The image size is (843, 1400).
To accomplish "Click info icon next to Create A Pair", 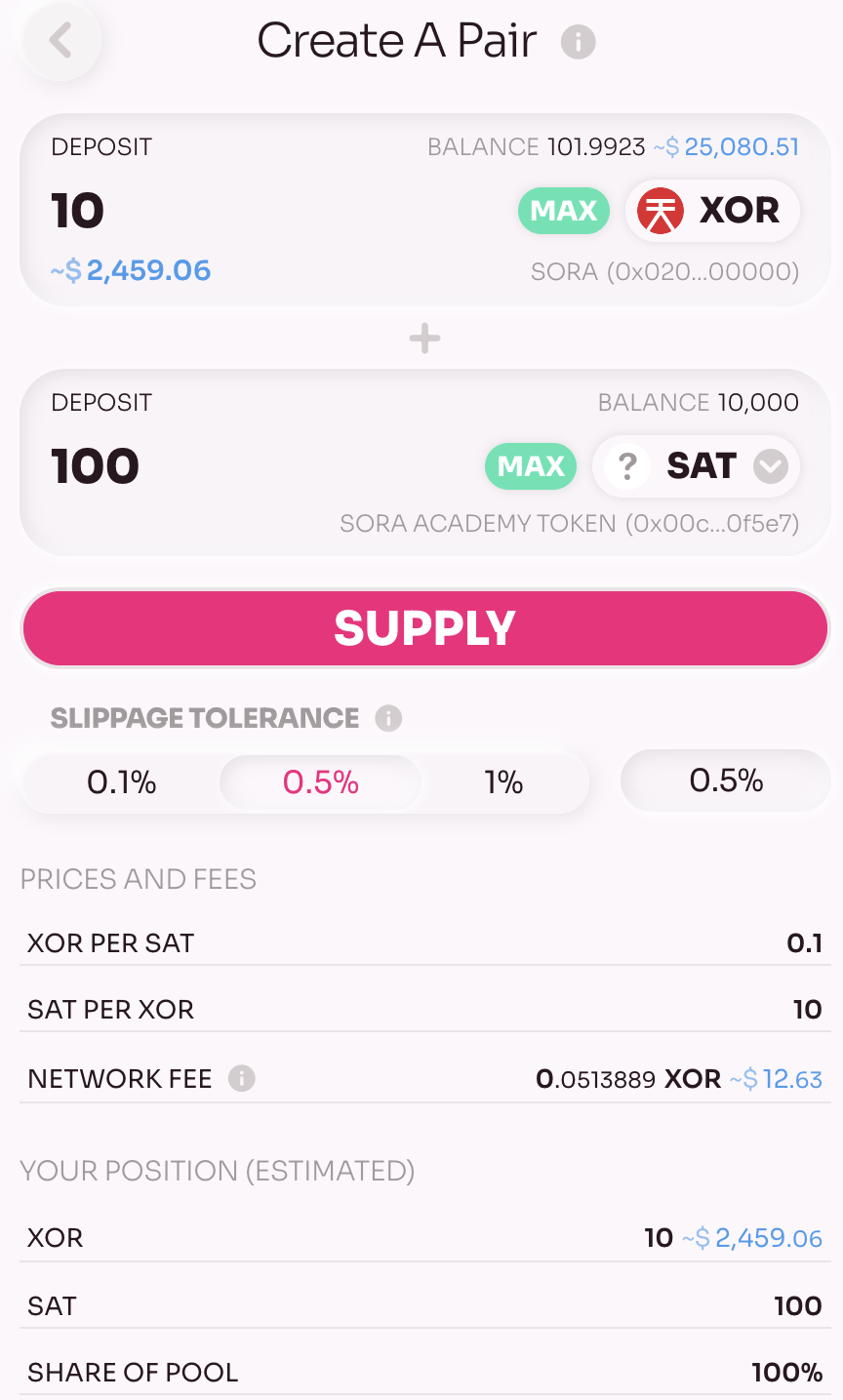I will [x=578, y=42].
